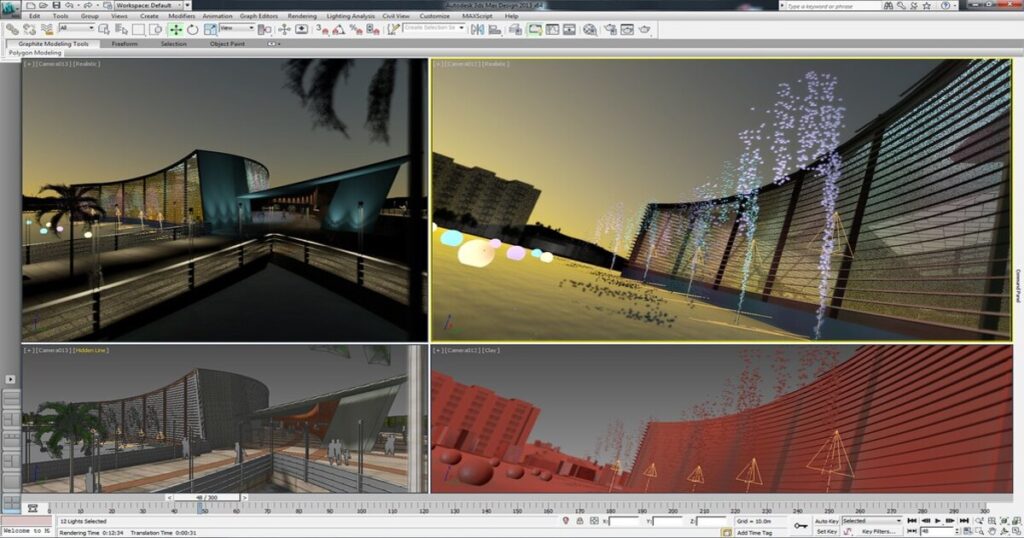Click the Set Key button
The height and width of the screenshot is (538, 1024).
coord(826,531)
